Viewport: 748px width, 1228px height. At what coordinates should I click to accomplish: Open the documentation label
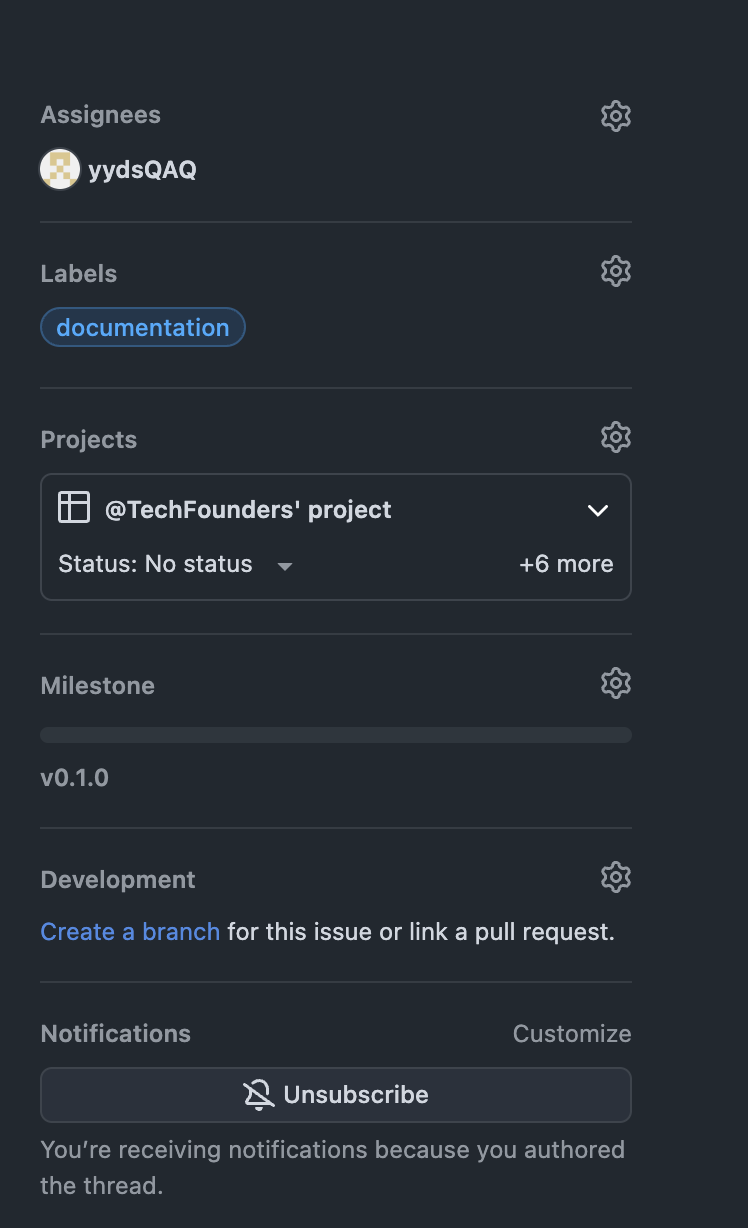point(142,327)
